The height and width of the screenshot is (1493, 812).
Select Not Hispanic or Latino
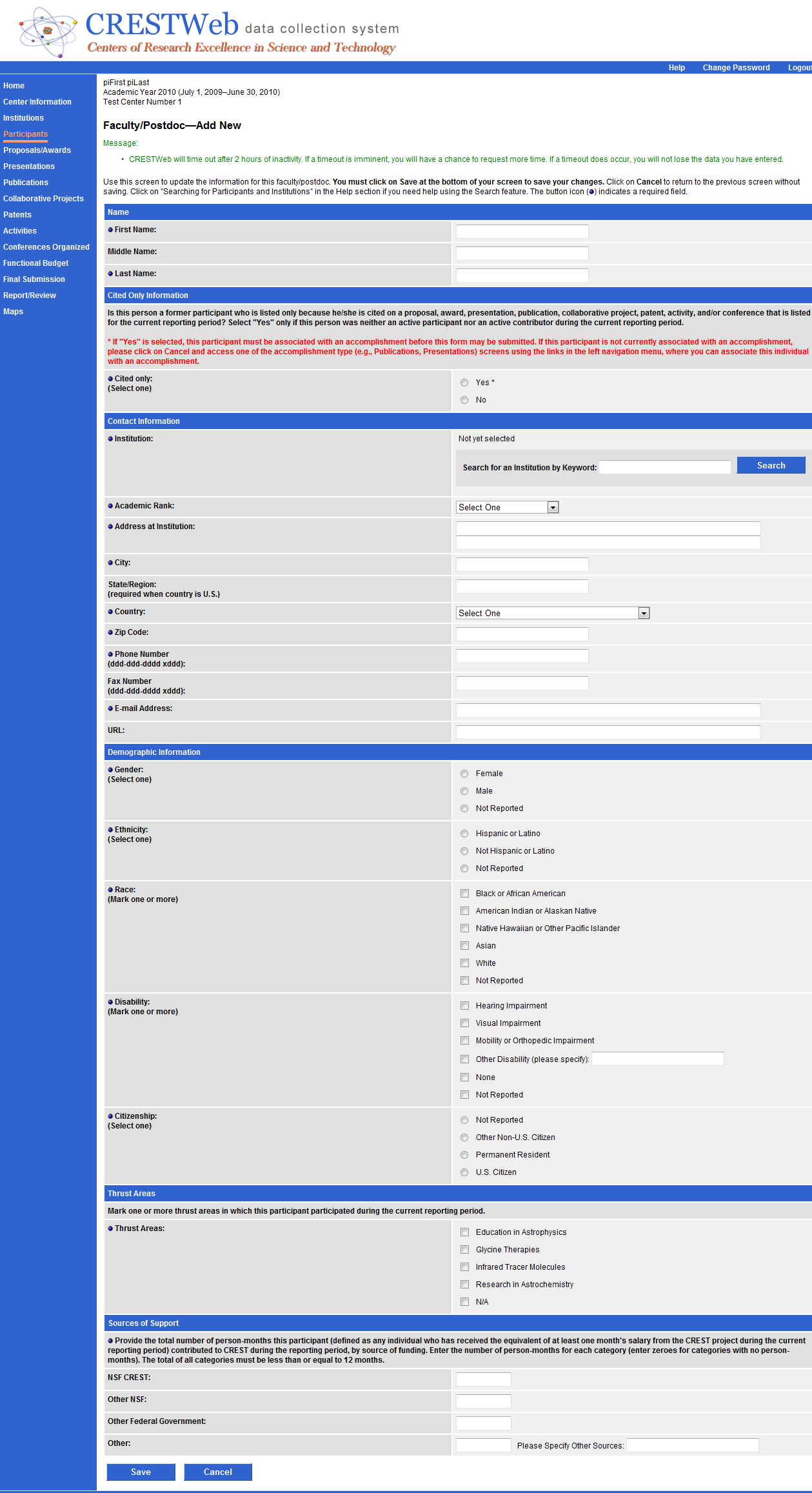pyautogui.click(x=464, y=851)
